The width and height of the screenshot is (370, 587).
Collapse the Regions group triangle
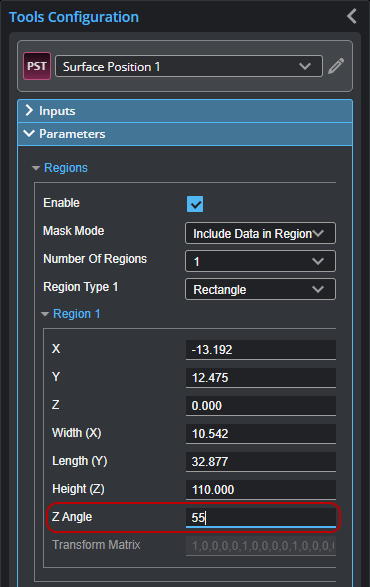pos(36,168)
